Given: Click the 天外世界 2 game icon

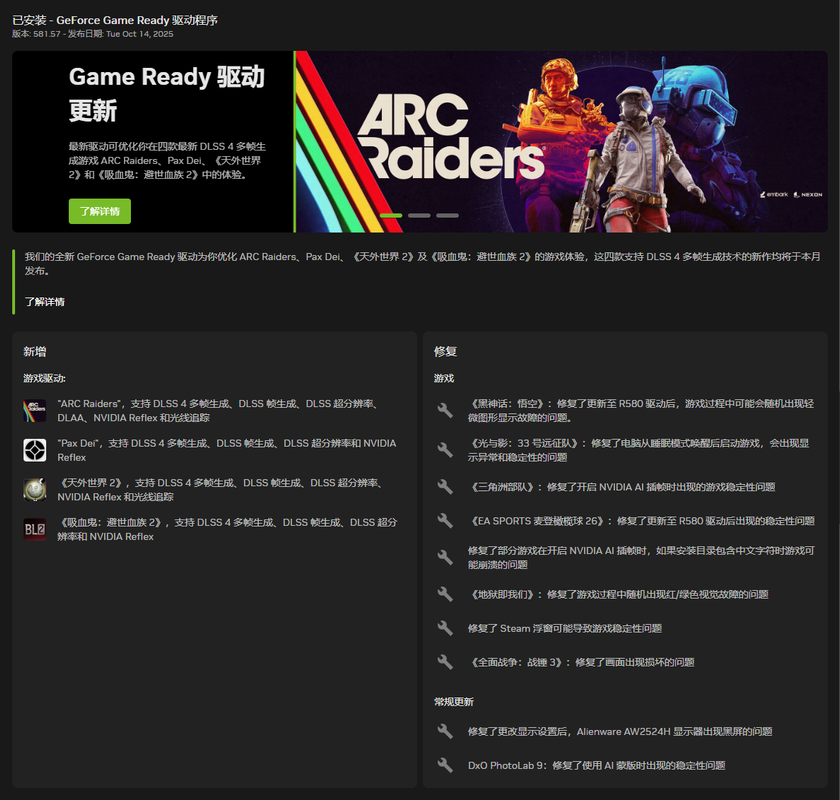Looking at the screenshot, I should point(35,490).
